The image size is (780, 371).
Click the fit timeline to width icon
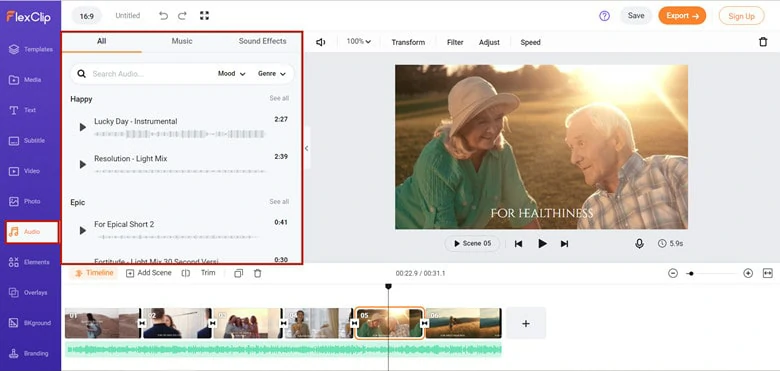768,273
